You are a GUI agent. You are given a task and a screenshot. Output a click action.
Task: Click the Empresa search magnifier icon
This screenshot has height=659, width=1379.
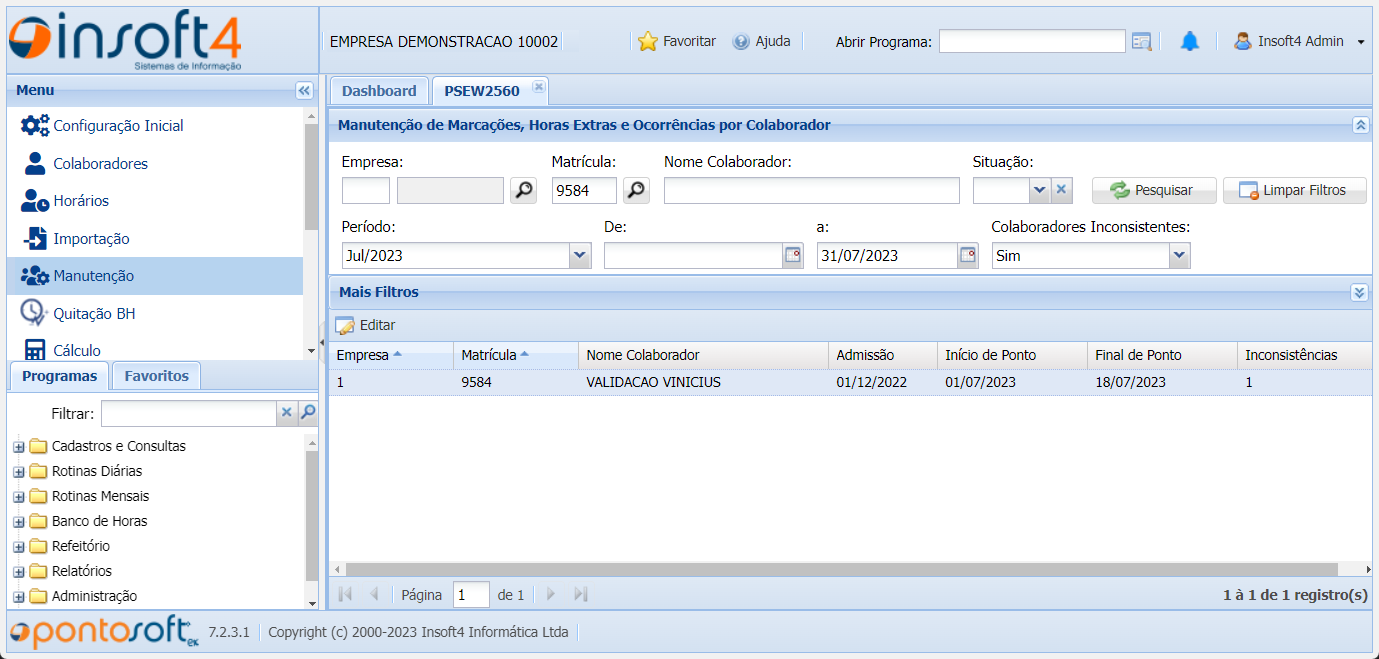[x=522, y=190]
